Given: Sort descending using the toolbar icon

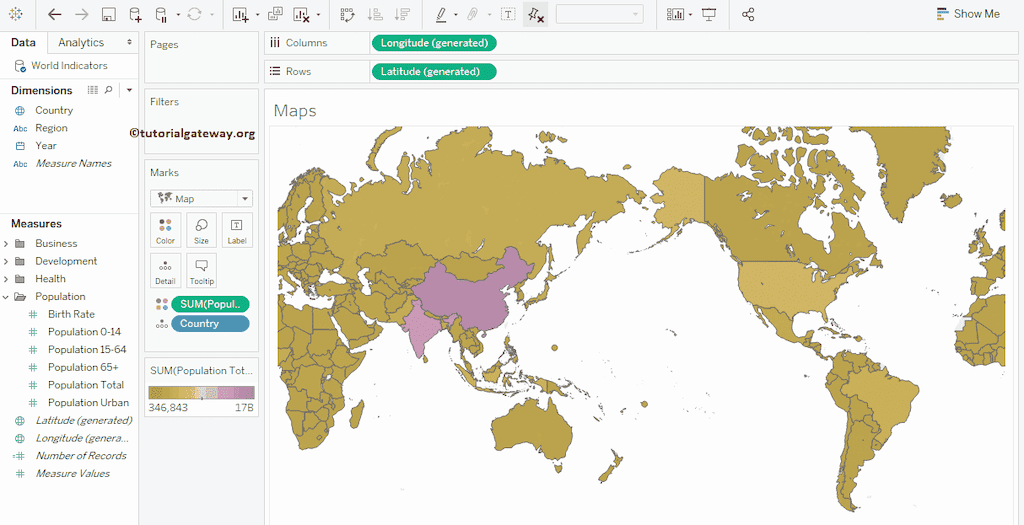Looking at the screenshot, I should [402, 14].
